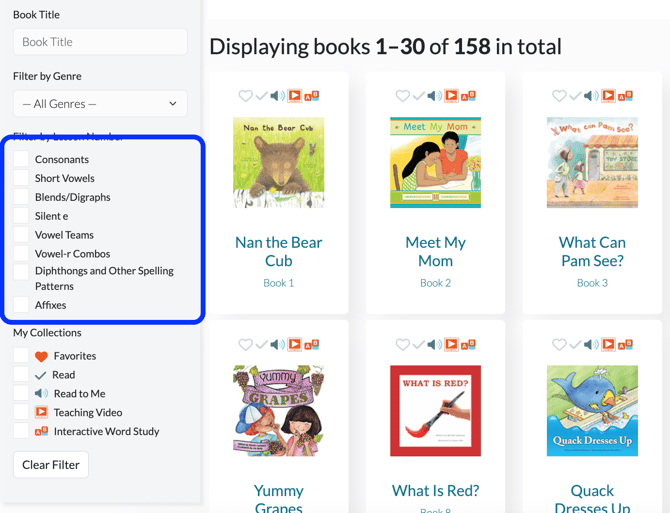Open the Yummy Grapes title link
Viewport: 670px width, 513px height.
tap(279, 498)
